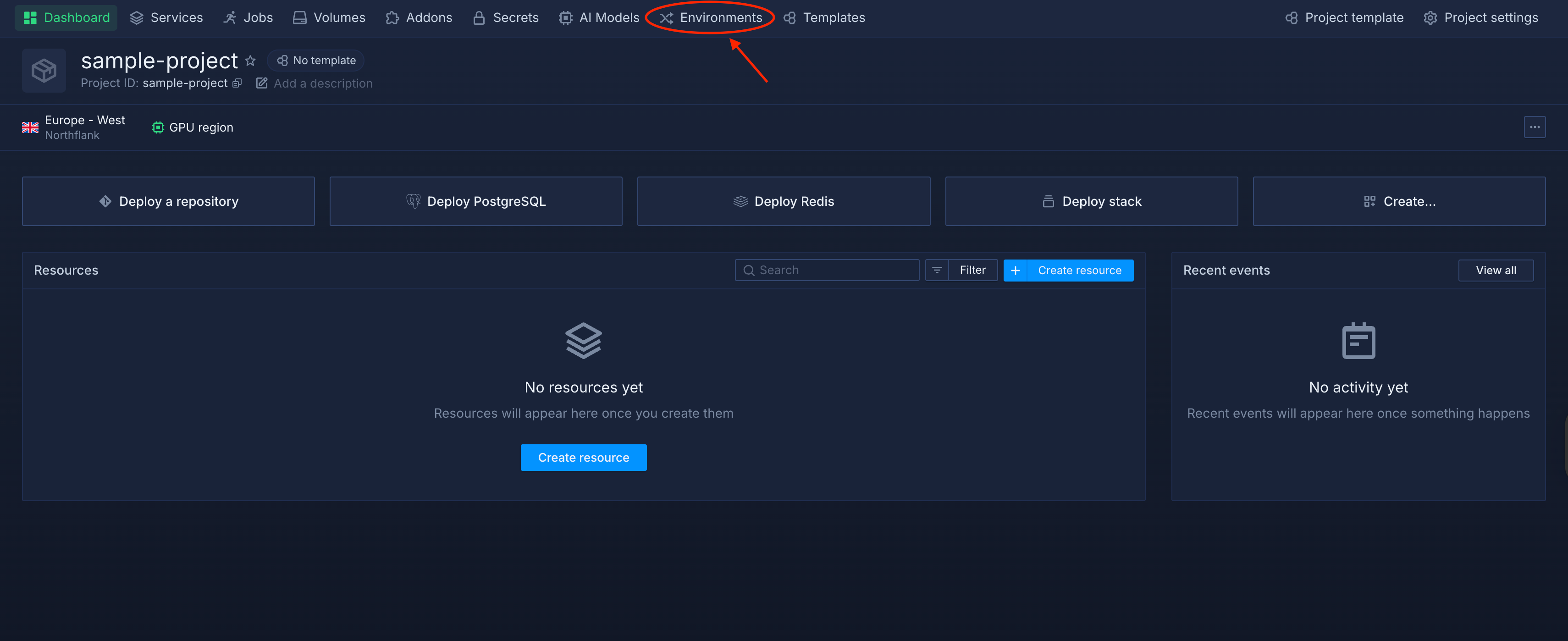This screenshot has width=1568, height=641.
Task: Click the Jobs runner icon in top navigation
Action: pos(230,18)
